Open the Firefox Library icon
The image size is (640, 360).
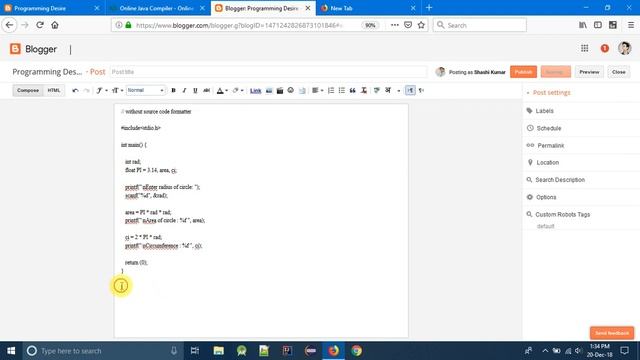click(583, 25)
